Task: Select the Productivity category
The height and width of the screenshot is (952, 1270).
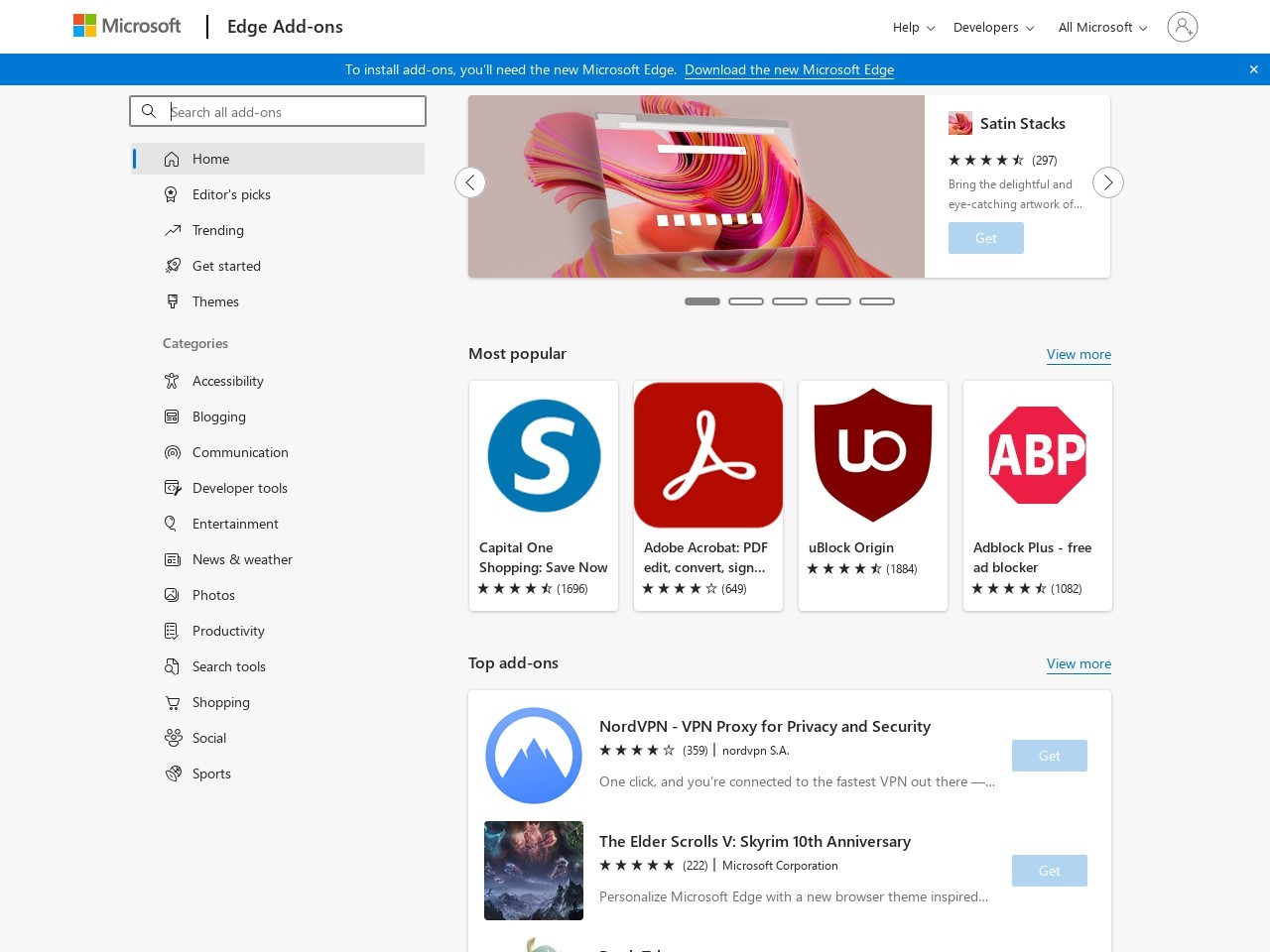Action: (x=278, y=631)
